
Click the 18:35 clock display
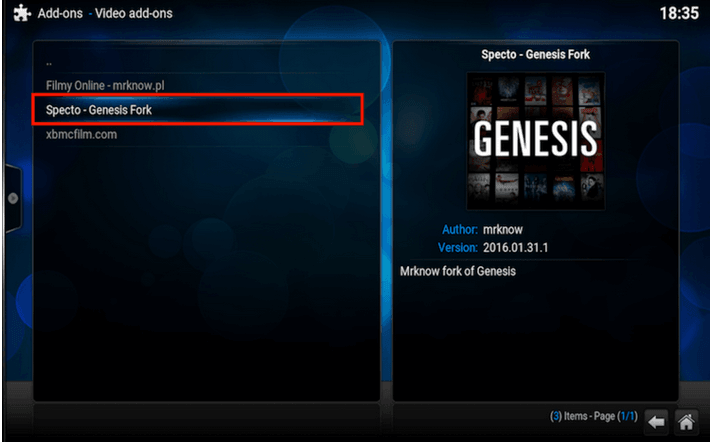pos(679,13)
